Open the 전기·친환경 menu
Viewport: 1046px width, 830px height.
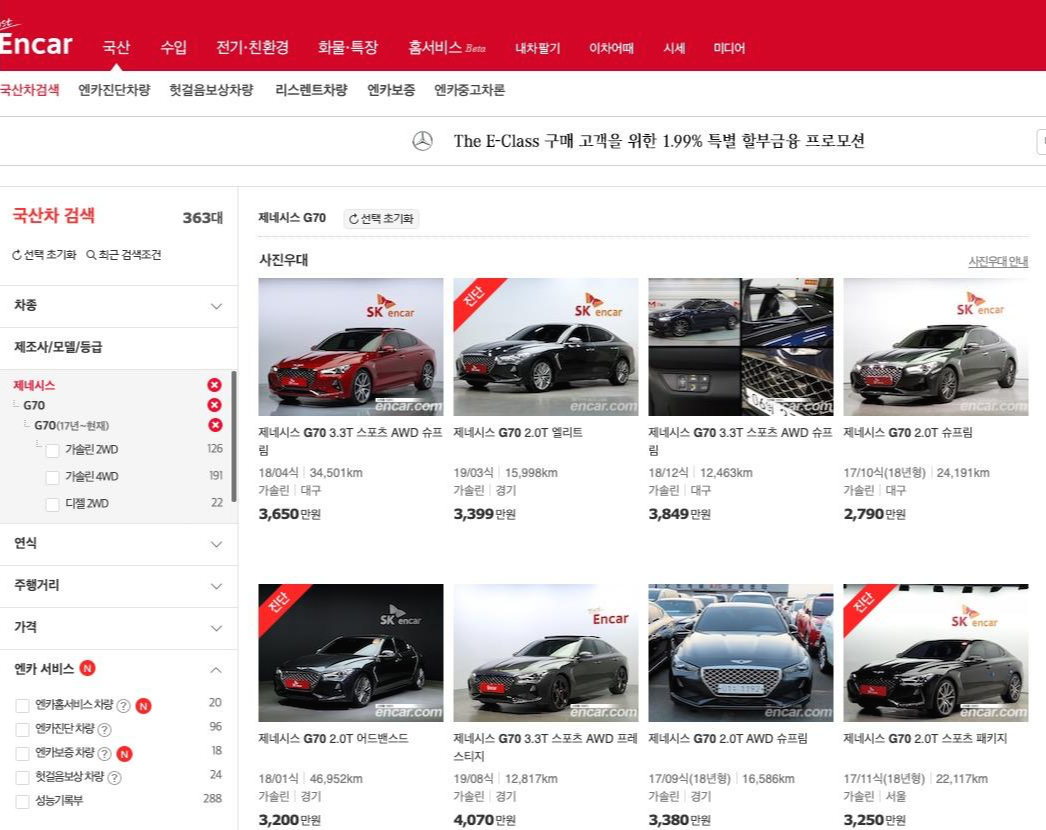(252, 47)
